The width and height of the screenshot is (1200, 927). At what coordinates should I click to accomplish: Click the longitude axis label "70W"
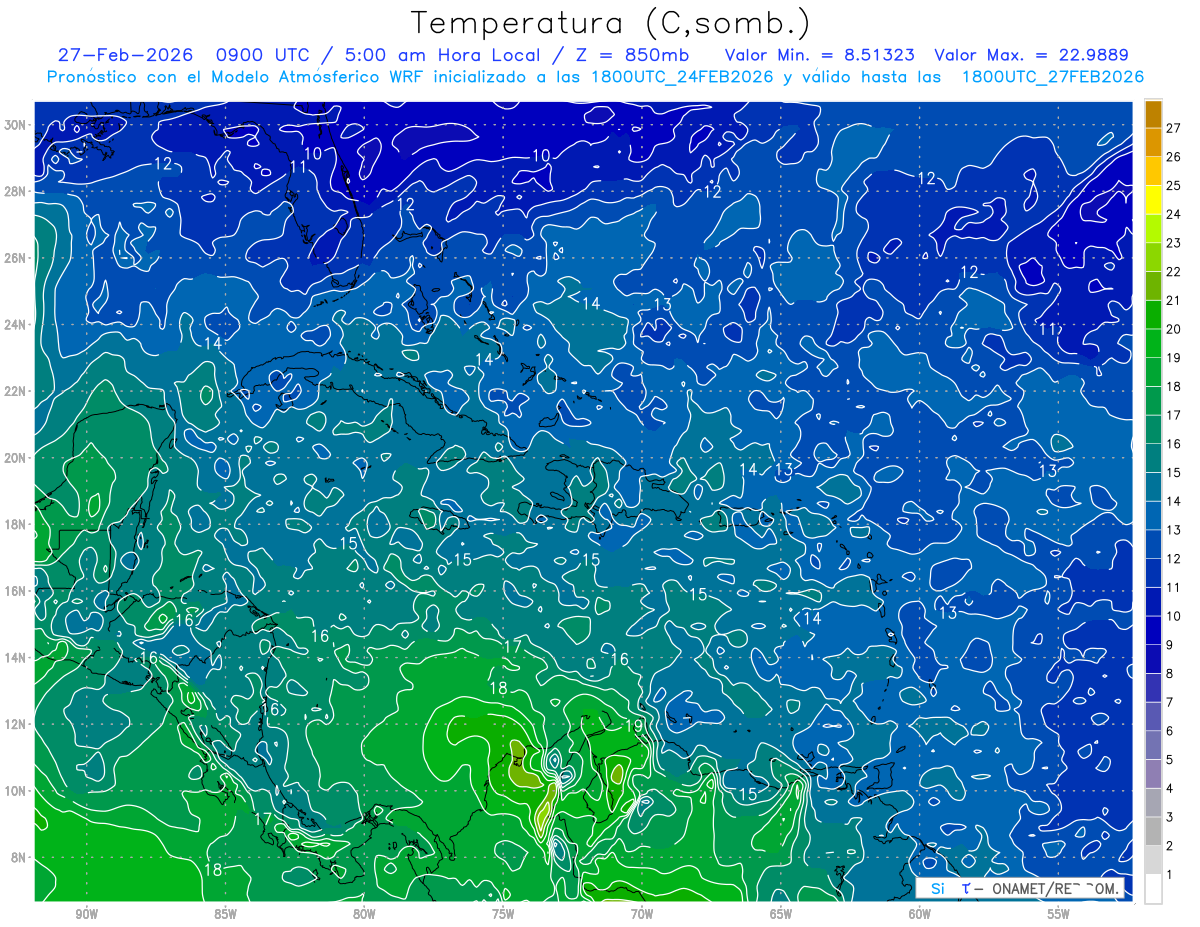[x=642, y=914]
